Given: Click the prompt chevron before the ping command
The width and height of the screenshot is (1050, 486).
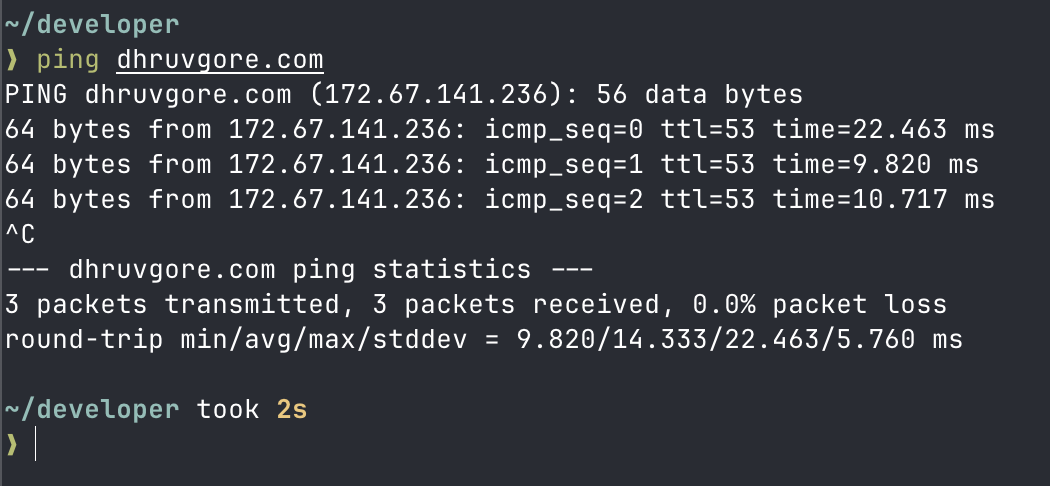Looking at the screenshot, I should (x=12, y=59).
